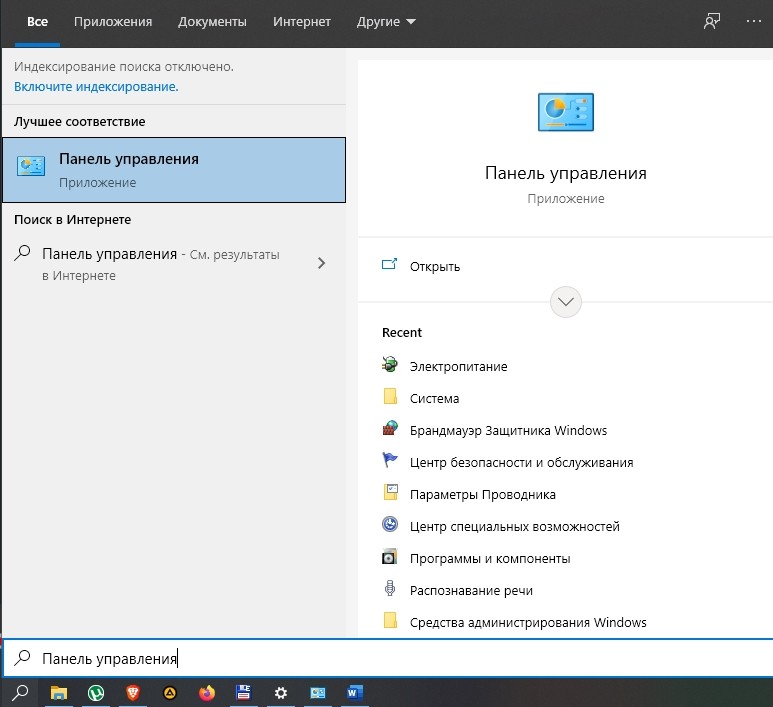Image resolution: width=773 pixels, height=707 pixels.
Task: Expand more actions with the round chevron
Action: click(x=565, y=302)
